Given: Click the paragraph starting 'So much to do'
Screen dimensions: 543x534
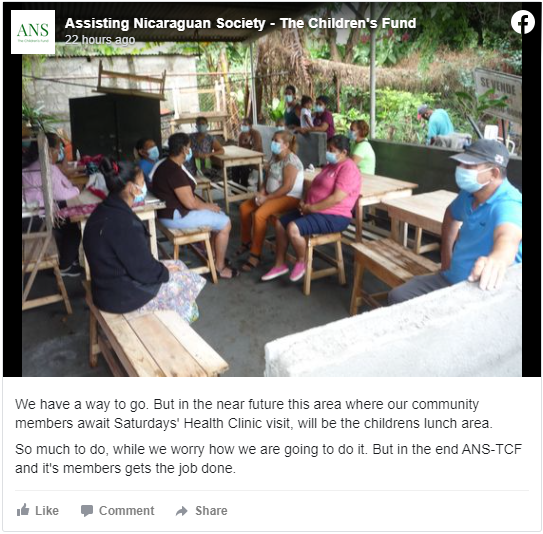Looking at the screenshot, I should coord(268,459).
